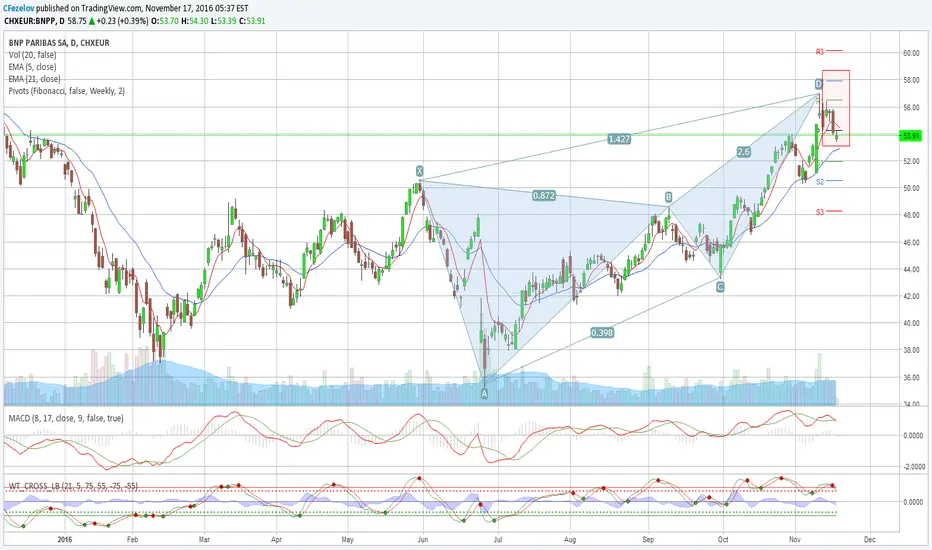This screenshot has height=550, width=932.
Task: Click the S2 pivot level label
Action: pyautogui.click(x=820, y=181)
